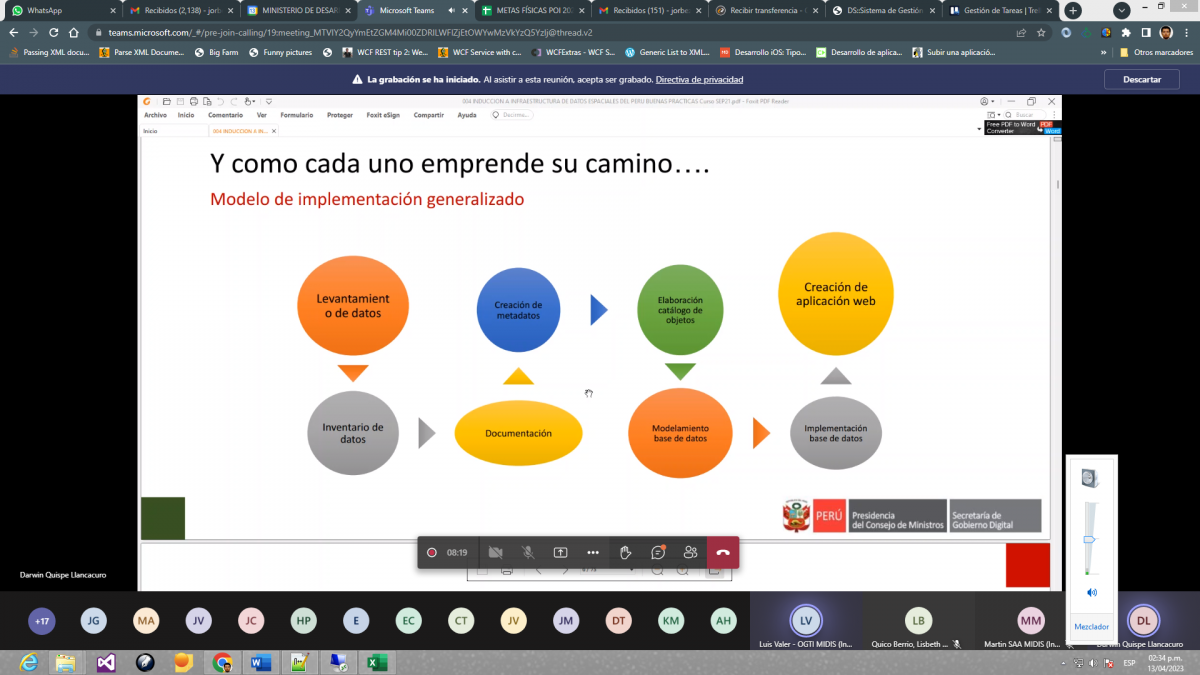
Task: Open Word from the taskbar
Action: tap(260, 662)
